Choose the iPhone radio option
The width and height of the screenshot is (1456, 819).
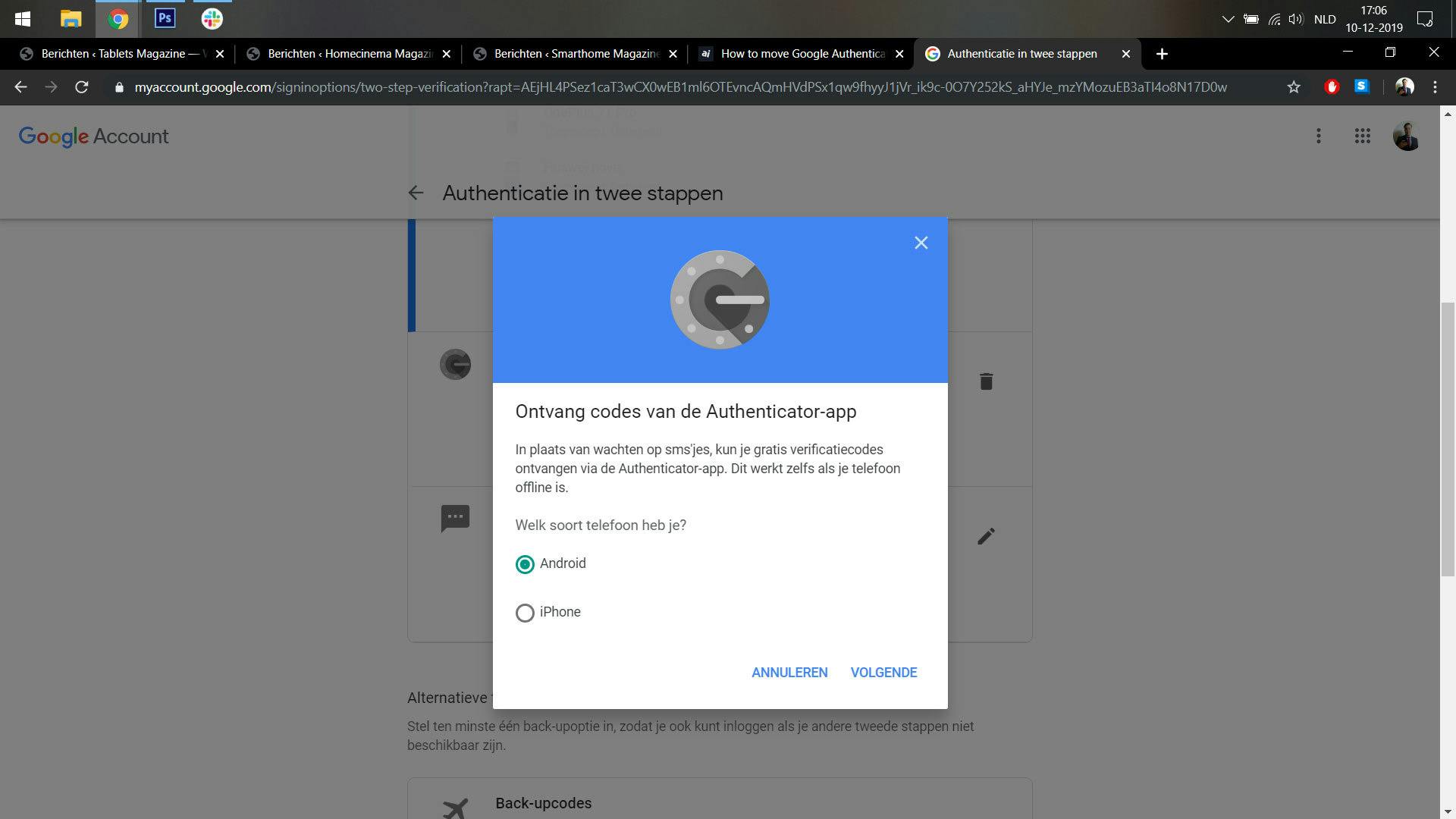[525, 613]
